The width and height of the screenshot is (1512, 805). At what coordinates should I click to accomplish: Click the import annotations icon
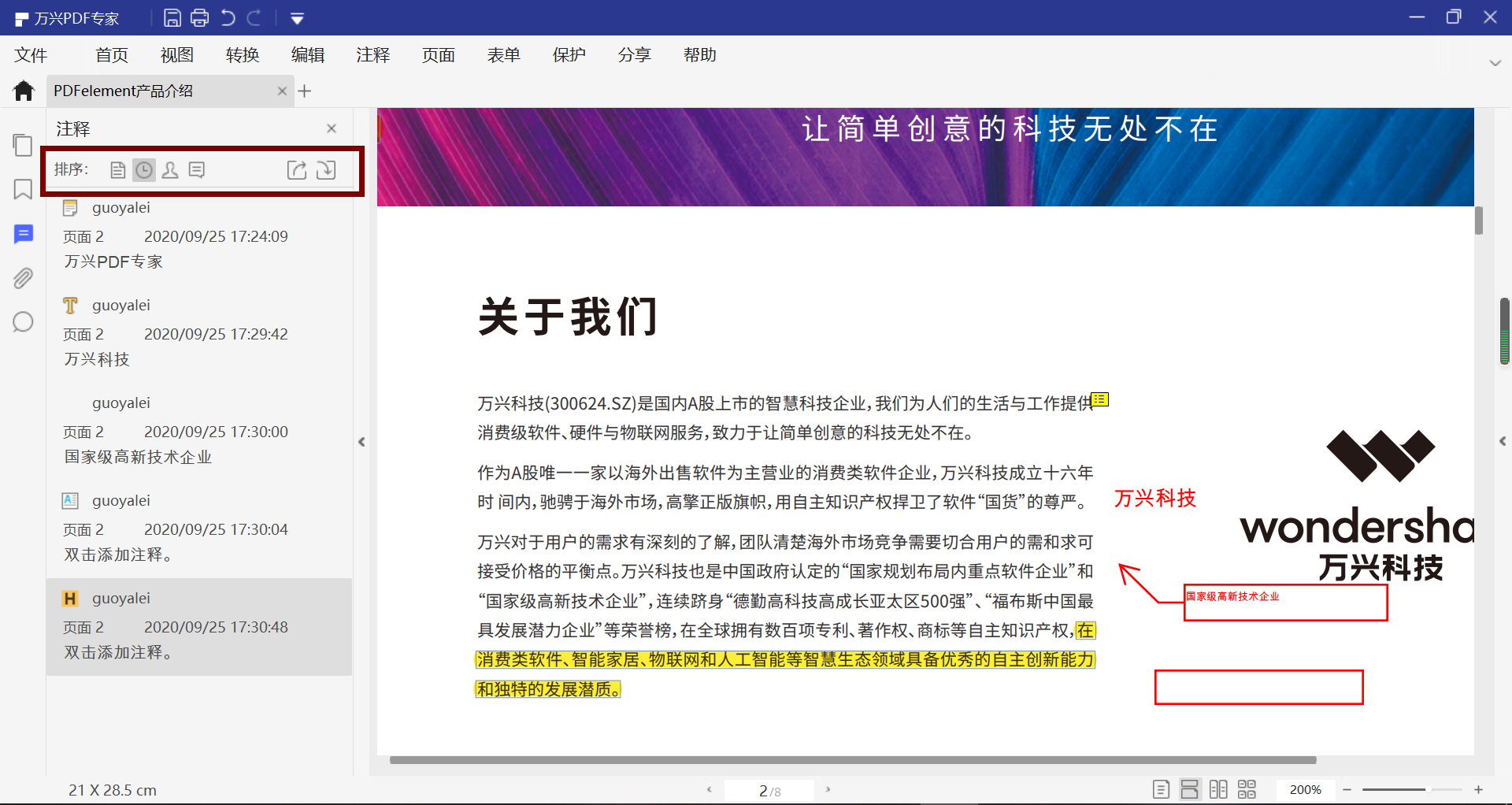coord(326,169)
